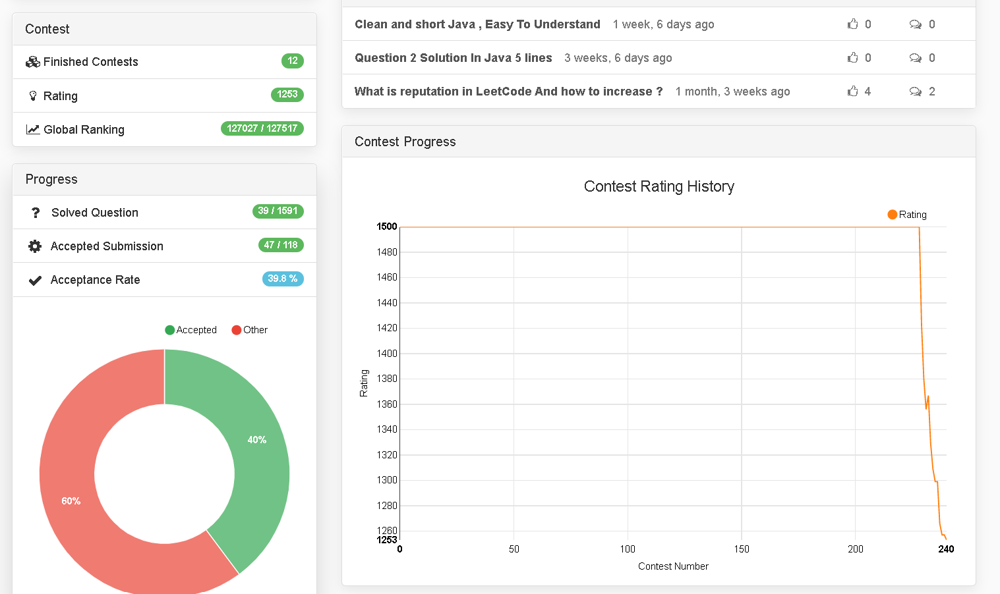Open 'Question 2 Solution In Java 5 lines'
This screenshot has width=1000, height=594.
453,58
